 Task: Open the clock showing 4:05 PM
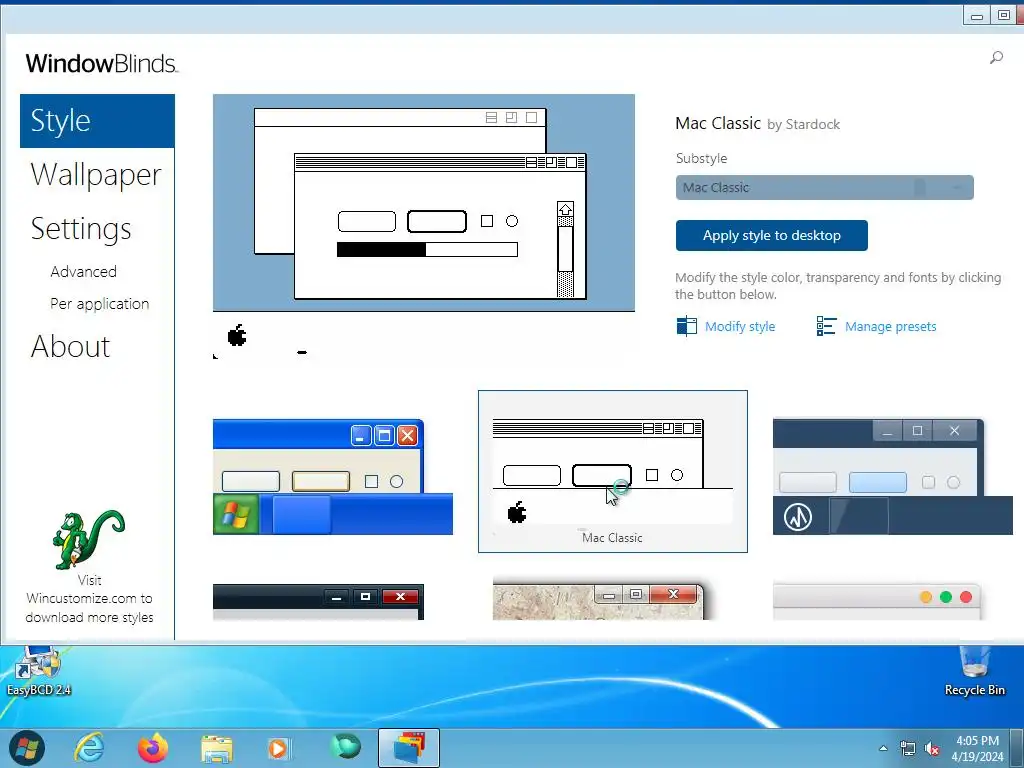(977, 748)
